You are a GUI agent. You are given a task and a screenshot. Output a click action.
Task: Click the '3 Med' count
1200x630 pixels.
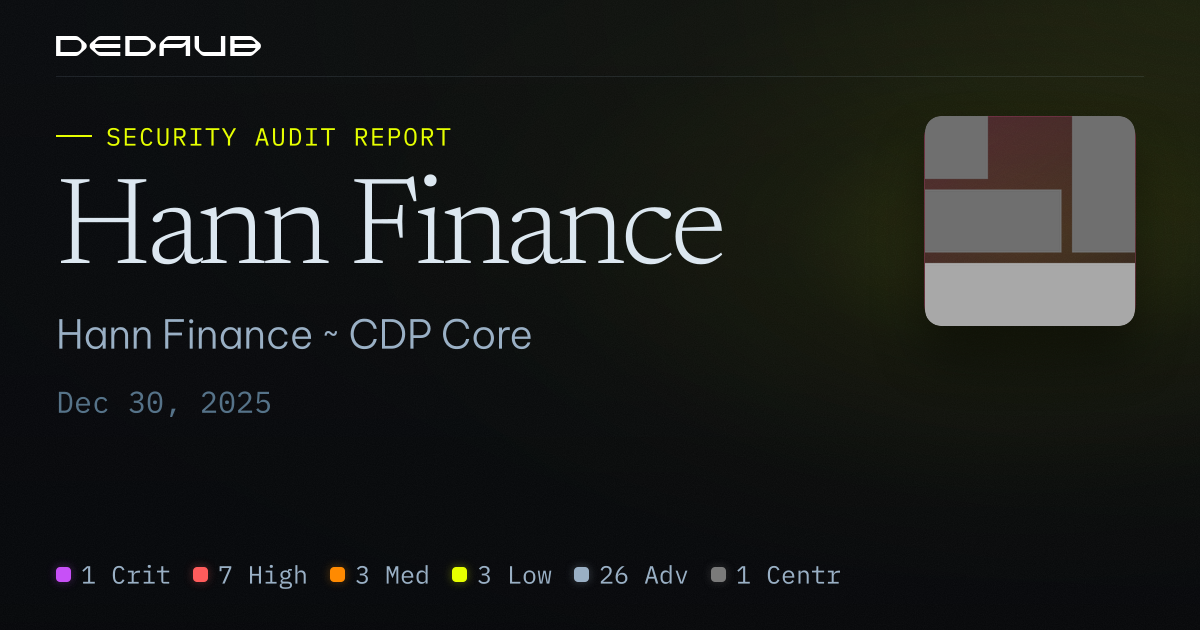click(392, 575)
